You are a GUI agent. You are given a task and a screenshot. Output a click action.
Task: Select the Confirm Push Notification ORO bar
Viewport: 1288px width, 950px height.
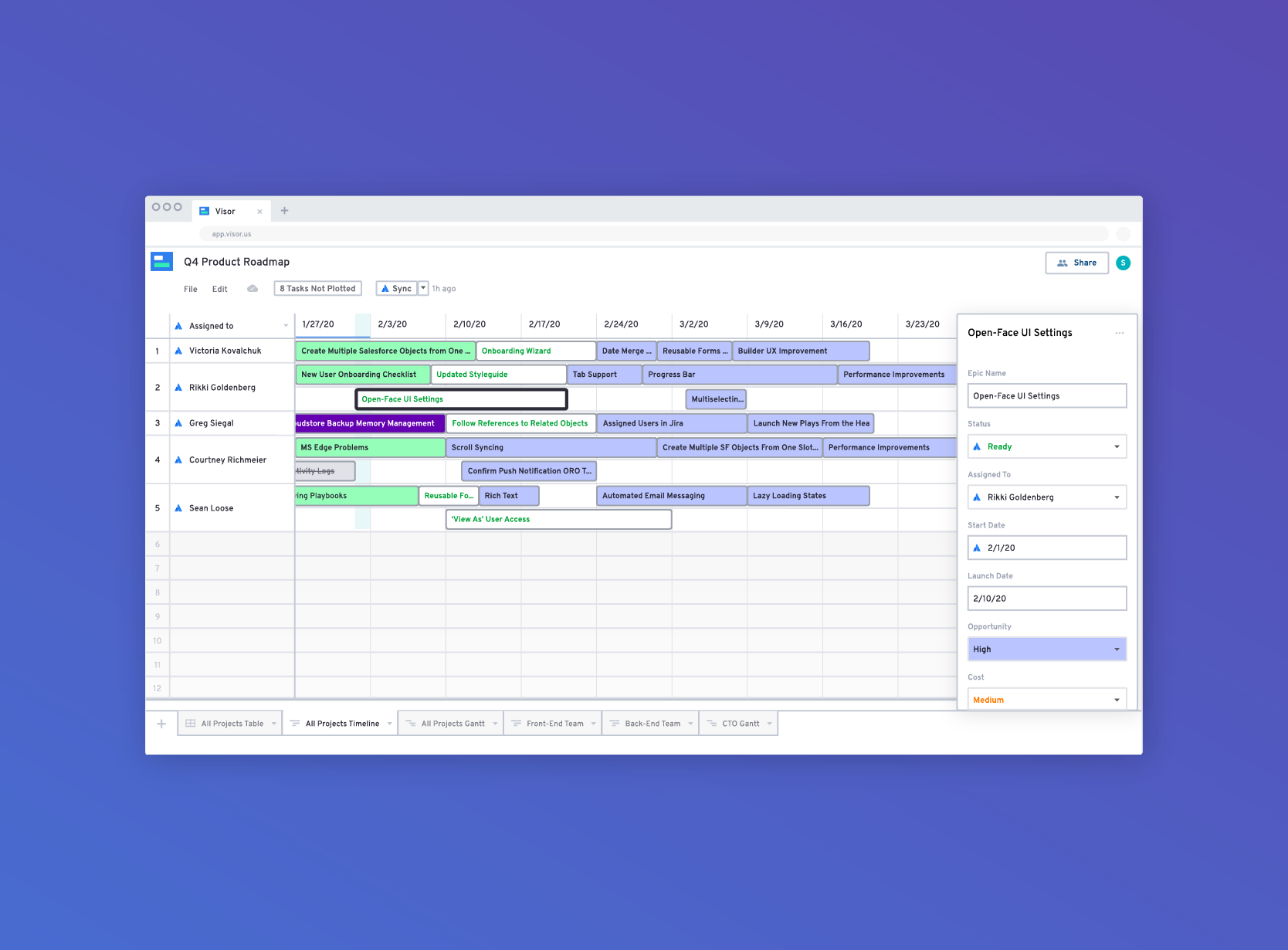pos(529,471)
